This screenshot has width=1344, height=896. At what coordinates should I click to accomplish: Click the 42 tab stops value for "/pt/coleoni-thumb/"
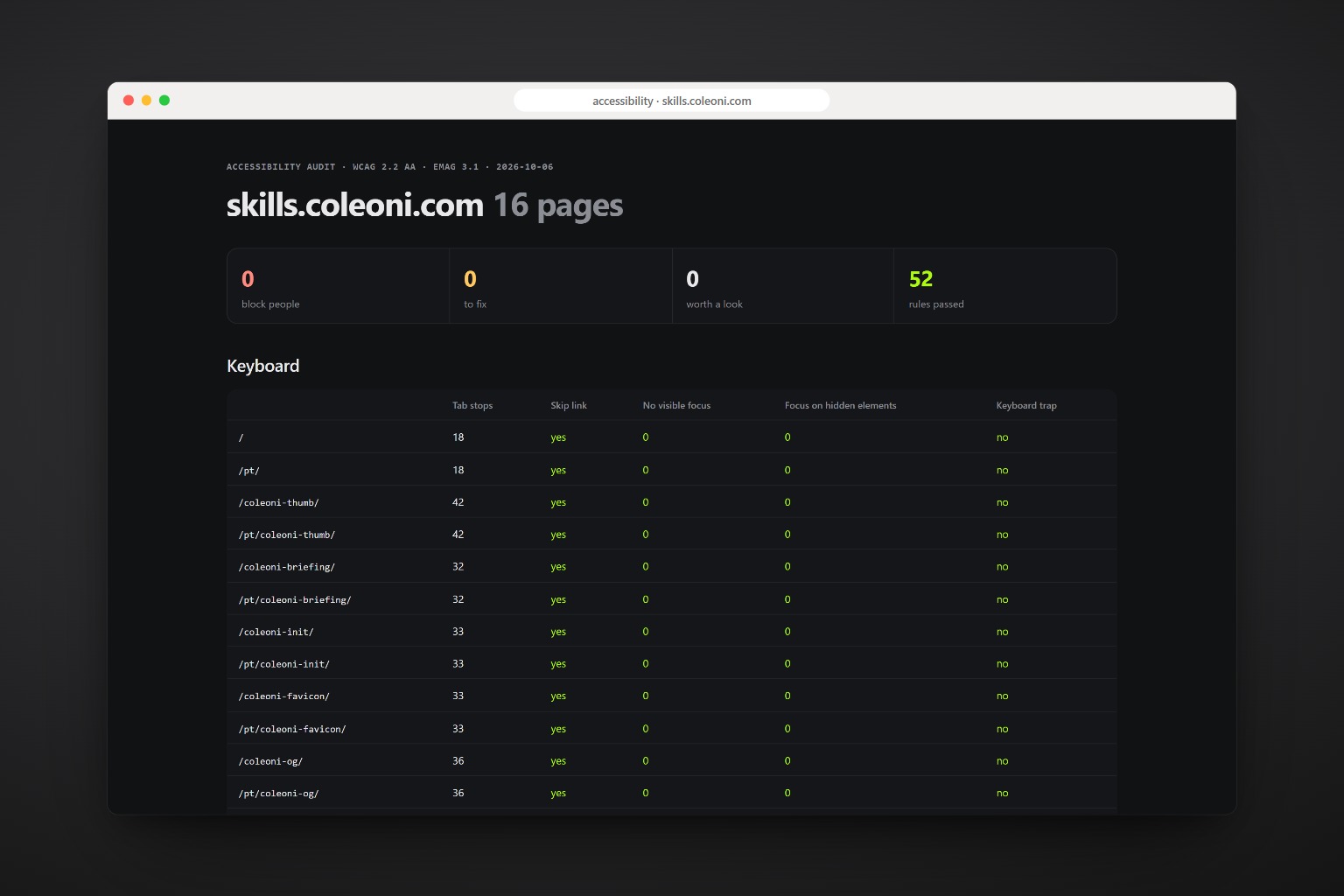(458, 535)
